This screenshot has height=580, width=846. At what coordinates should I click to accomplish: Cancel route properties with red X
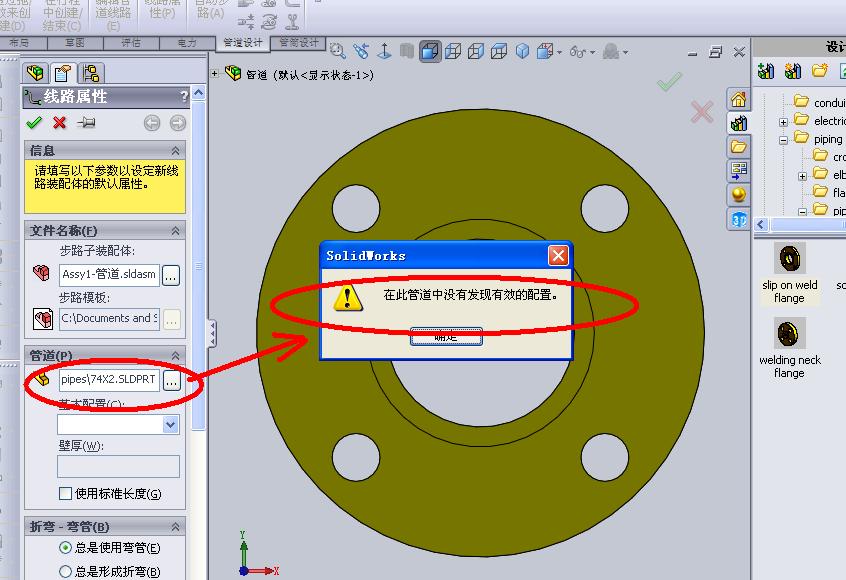click(x=59, y=123)
